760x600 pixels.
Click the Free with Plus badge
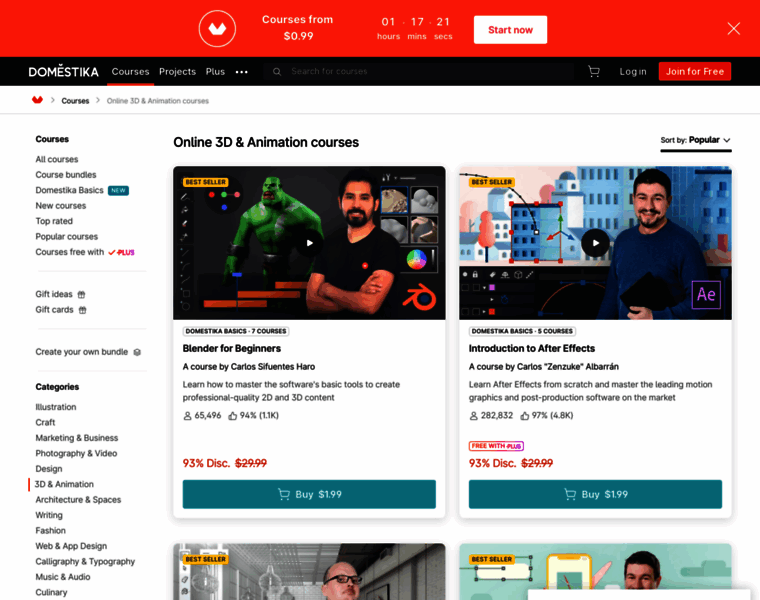pos(496,446)
